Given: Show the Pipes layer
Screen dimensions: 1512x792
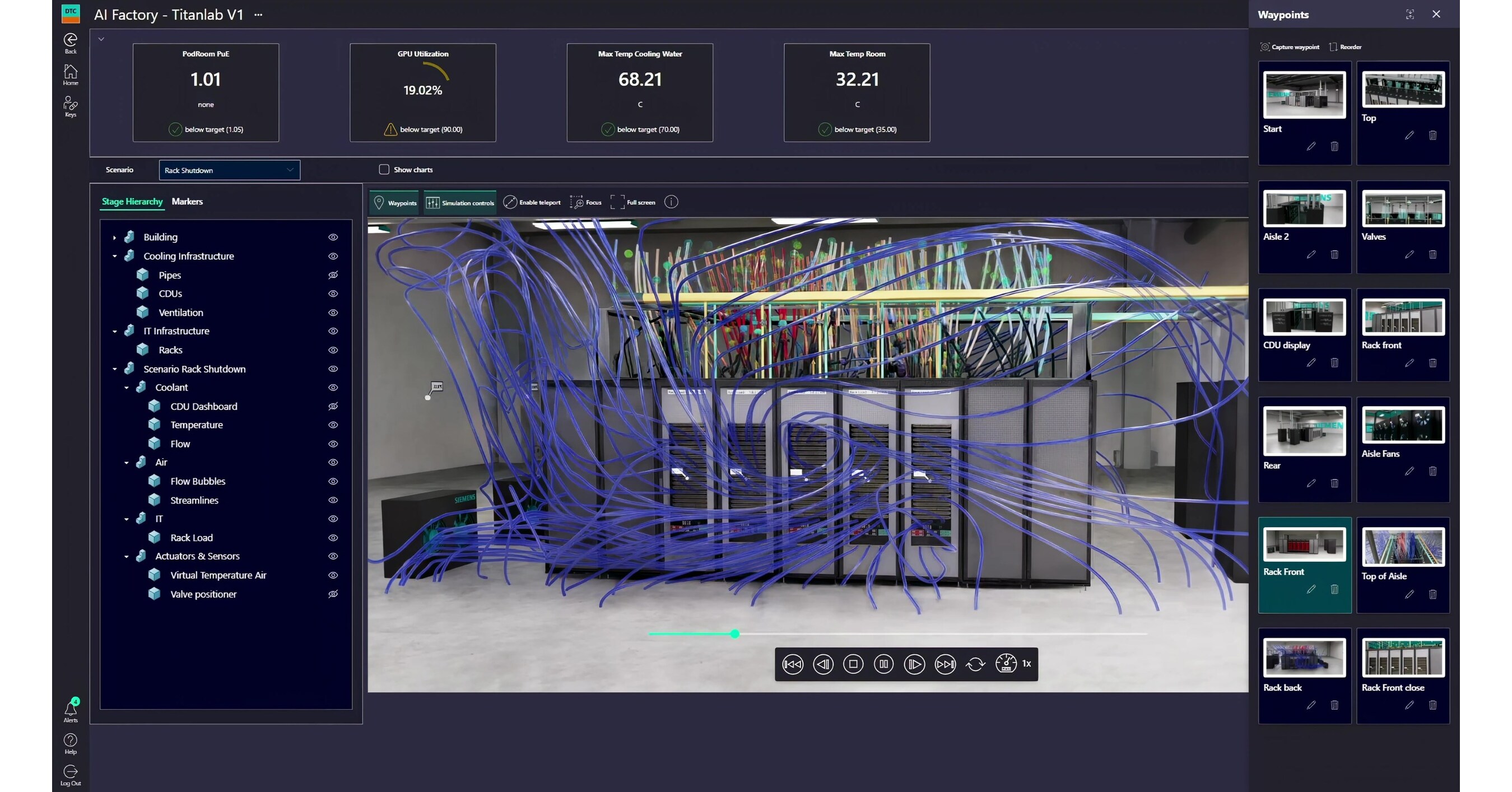Looking at the screenshot, I should (333, 274).
